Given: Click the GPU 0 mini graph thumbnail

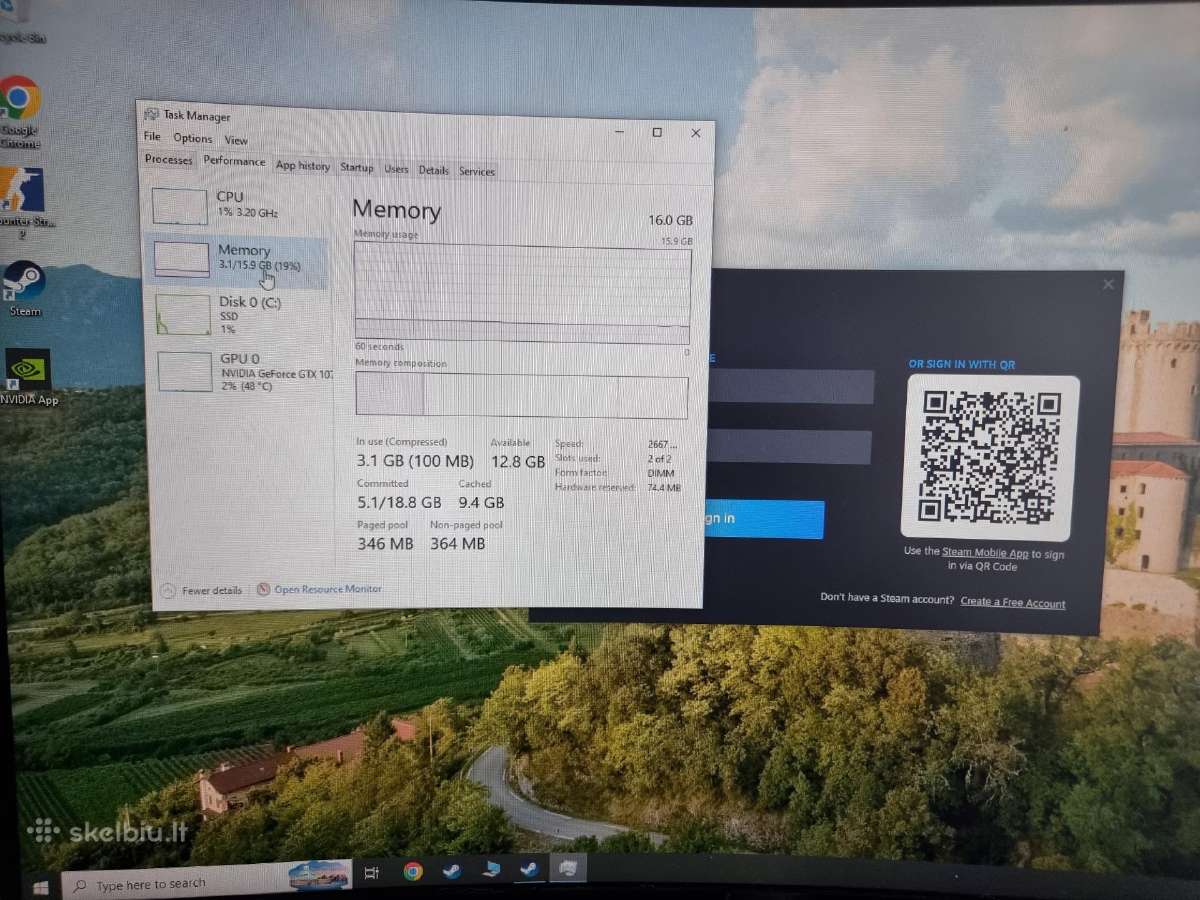Looking at the screenshot, I should click(185, 372).
